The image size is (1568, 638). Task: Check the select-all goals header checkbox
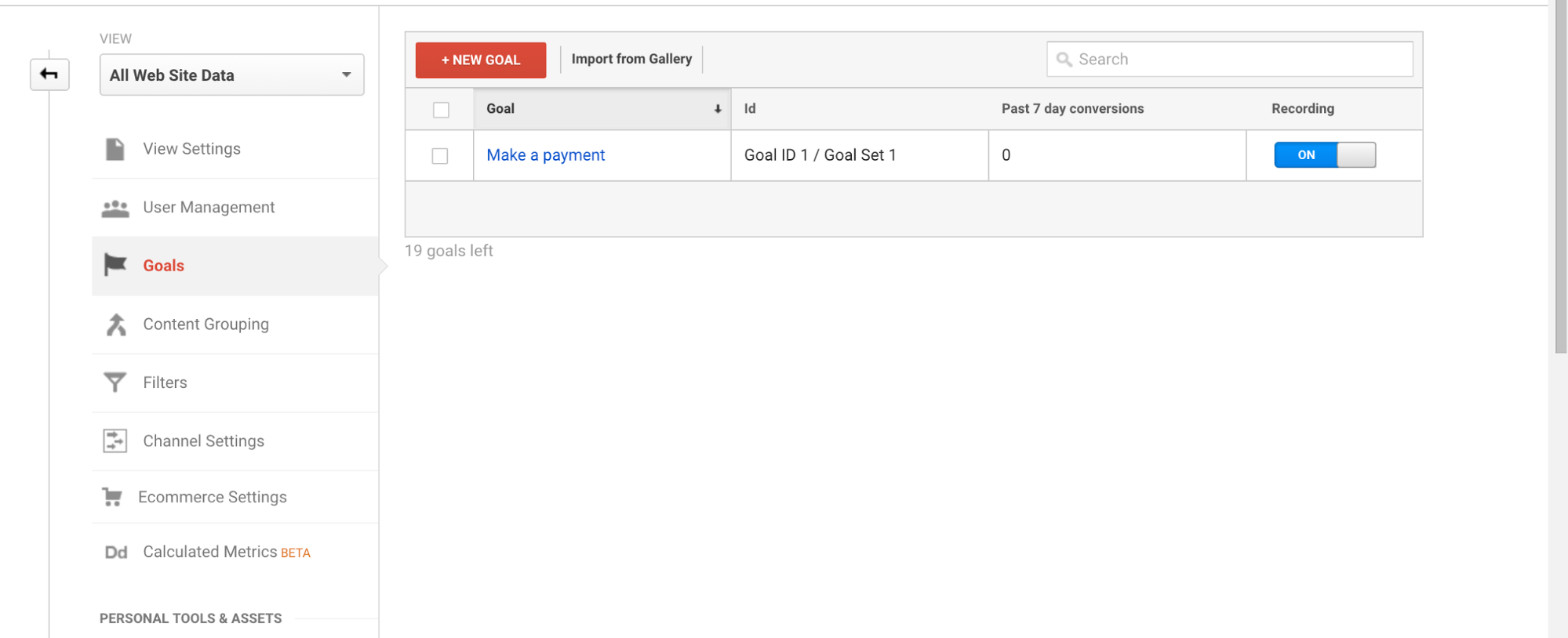[441, 110]
